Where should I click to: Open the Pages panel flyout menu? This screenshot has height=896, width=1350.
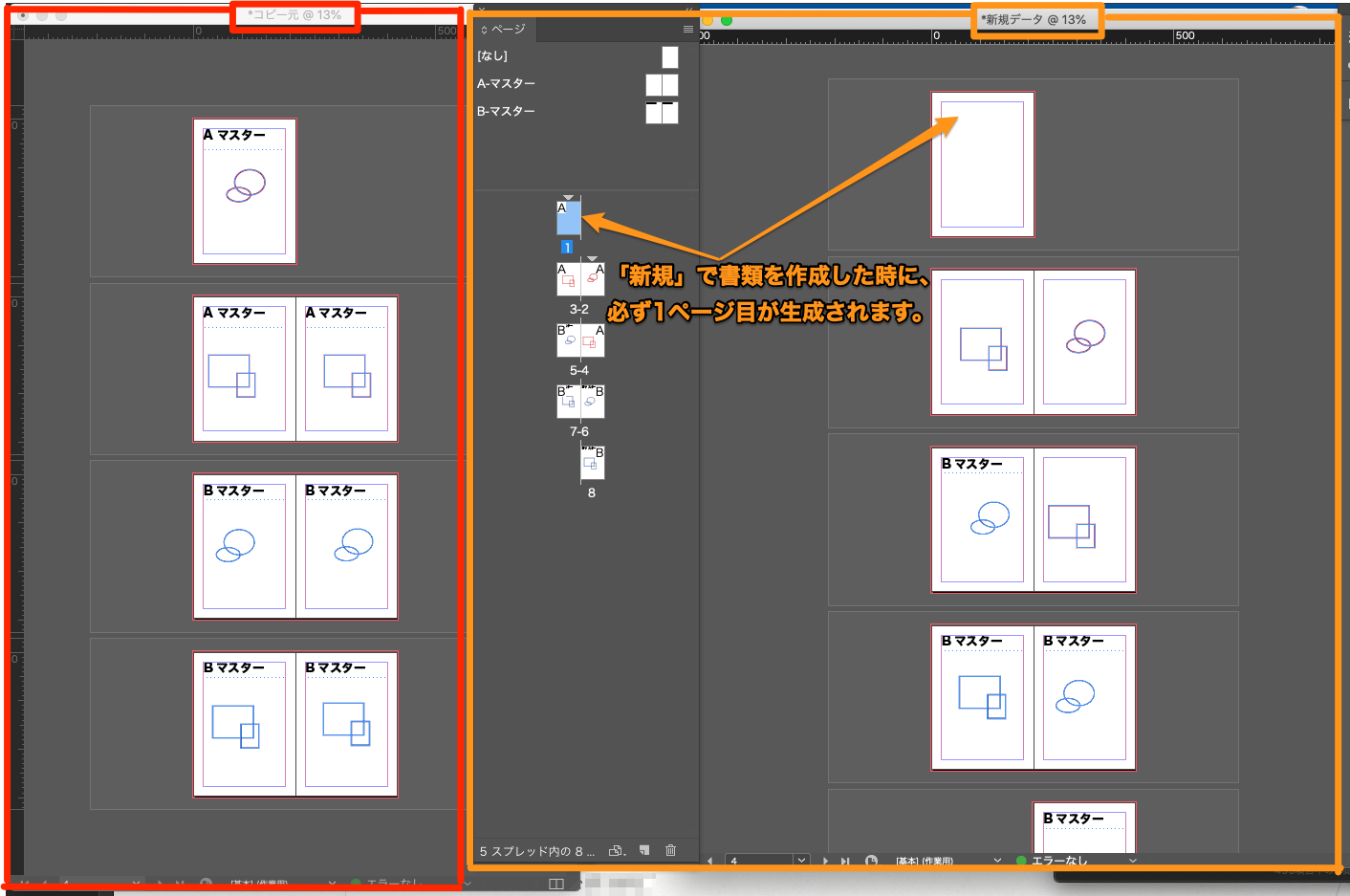687,29
